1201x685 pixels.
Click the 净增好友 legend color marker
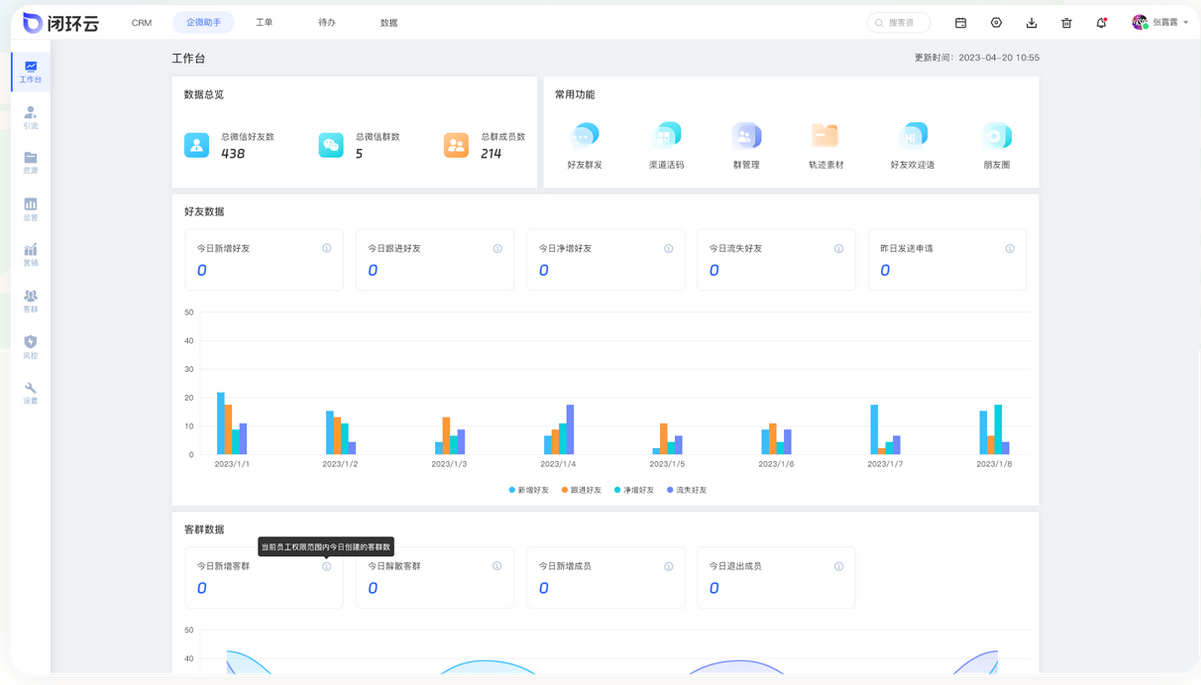click(617, 490)
